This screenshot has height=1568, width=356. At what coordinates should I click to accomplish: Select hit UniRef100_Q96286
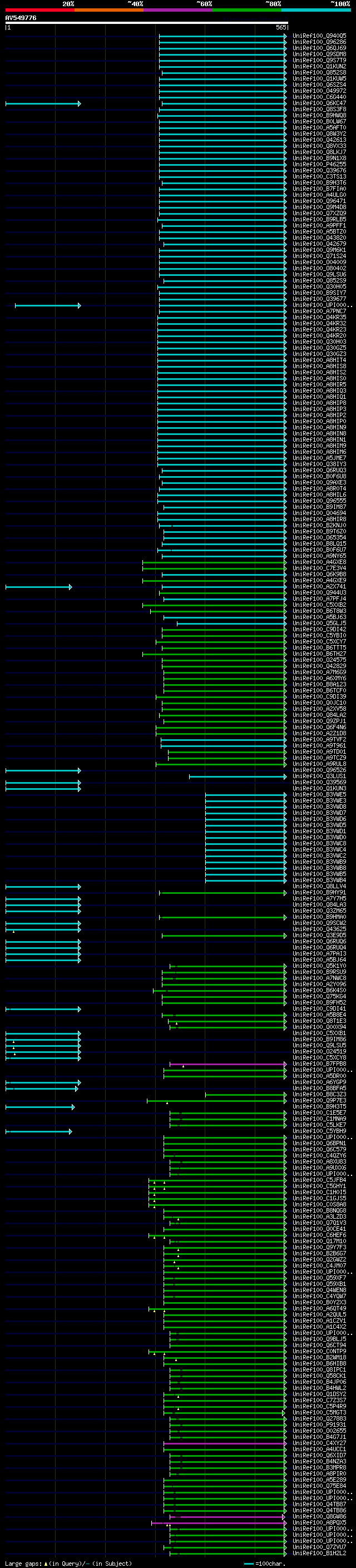click(319, 42)
